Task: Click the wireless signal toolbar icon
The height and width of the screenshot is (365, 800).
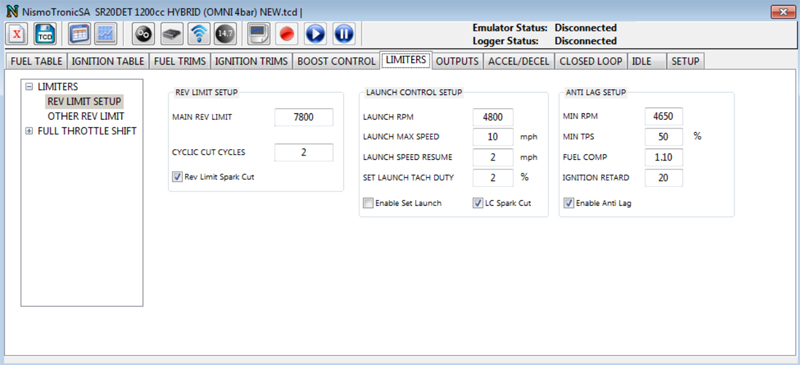Action: coord(198,34)
